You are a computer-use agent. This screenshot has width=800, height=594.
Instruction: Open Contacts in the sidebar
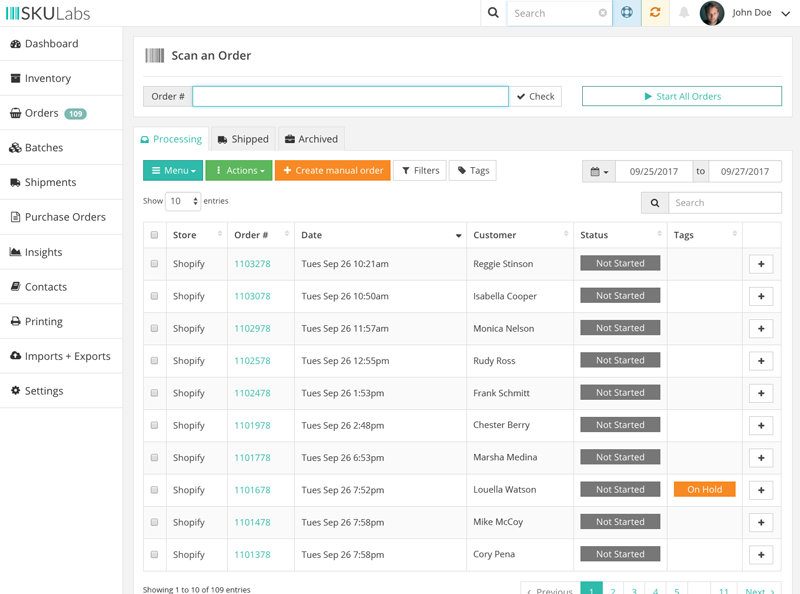61,287
